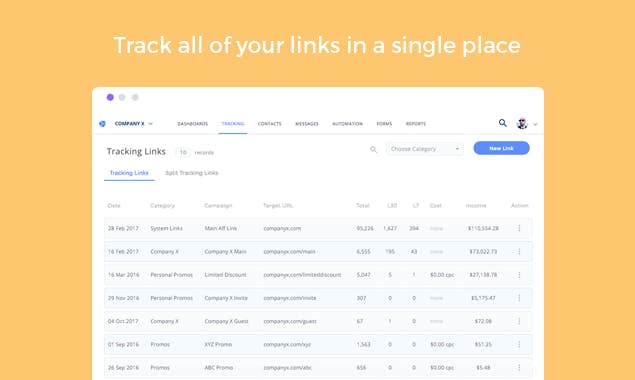635x380 pixels.
Task: Open action menu for XYZ Promo row
Action: (x=519, y=344)
